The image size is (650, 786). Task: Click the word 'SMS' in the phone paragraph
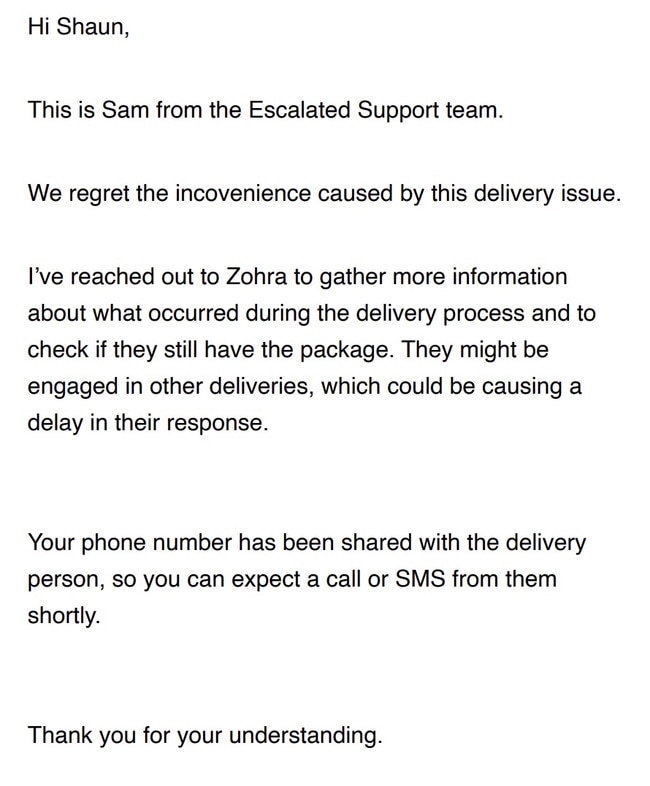[420, 579]
